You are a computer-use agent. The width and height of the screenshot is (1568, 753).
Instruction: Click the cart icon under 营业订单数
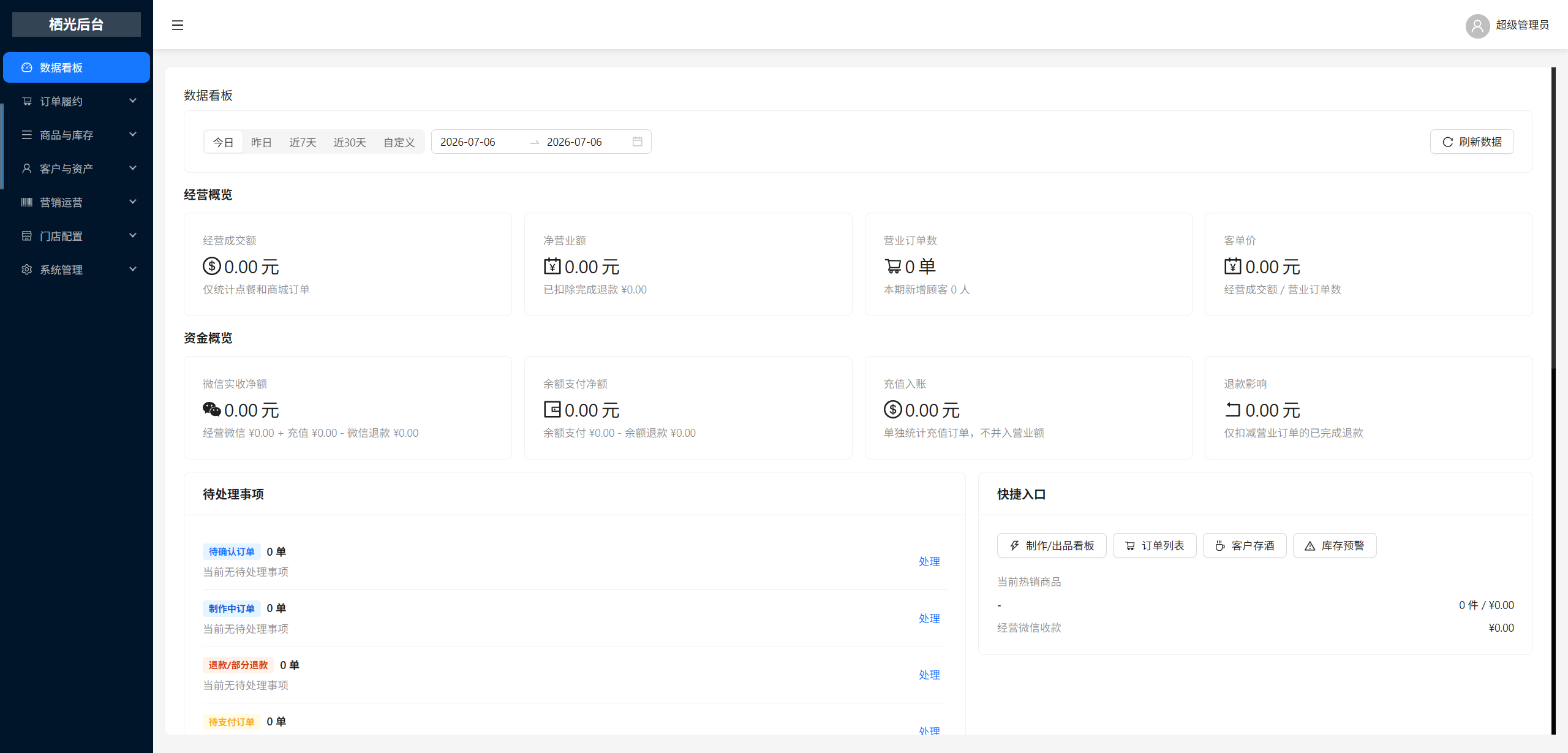coord(893,266)
